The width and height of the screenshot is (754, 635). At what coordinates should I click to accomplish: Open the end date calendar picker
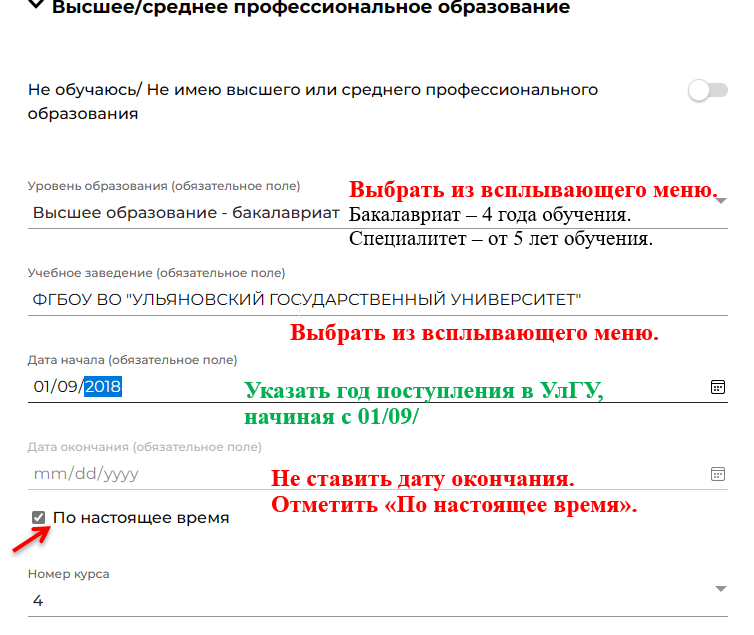(x=717, y=474)
